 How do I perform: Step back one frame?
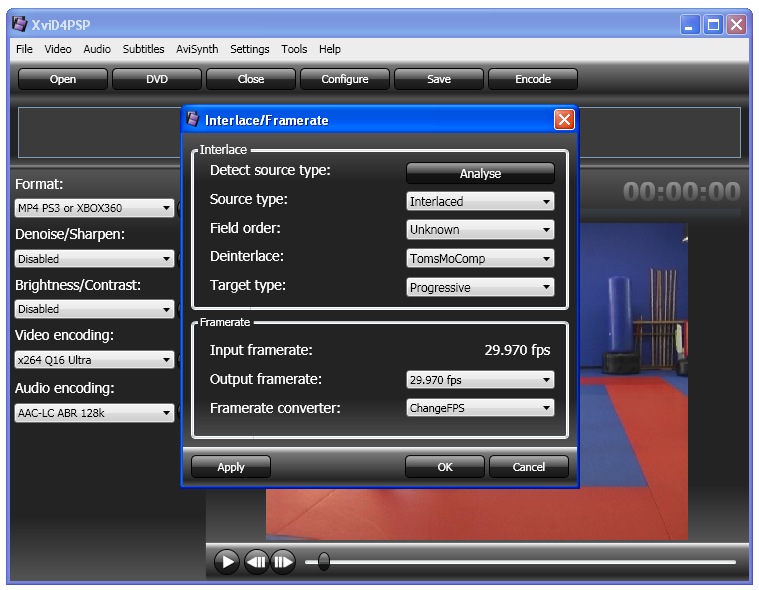pos(256,562)
